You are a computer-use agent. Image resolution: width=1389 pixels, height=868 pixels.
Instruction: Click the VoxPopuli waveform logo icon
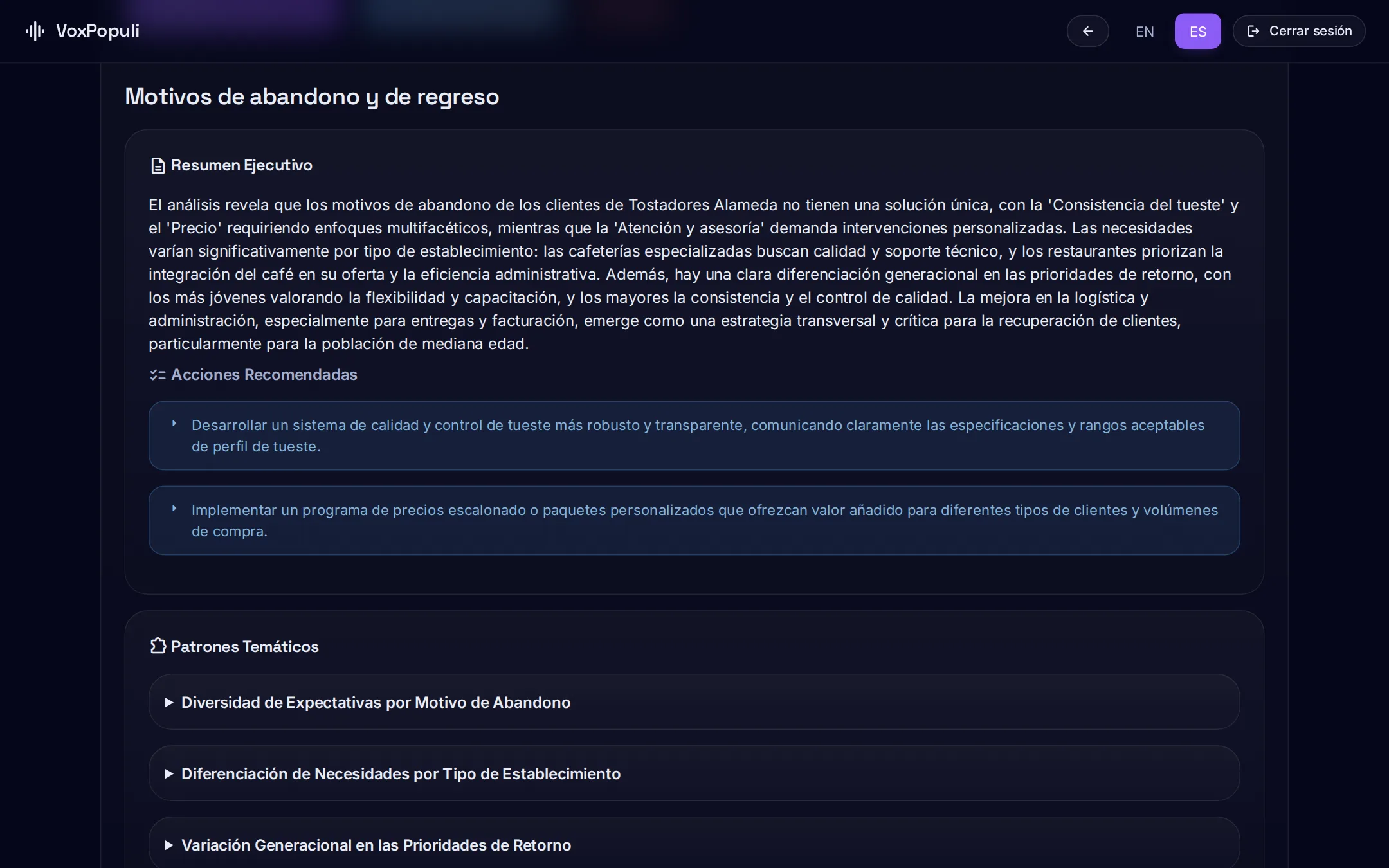coord(35,31)
